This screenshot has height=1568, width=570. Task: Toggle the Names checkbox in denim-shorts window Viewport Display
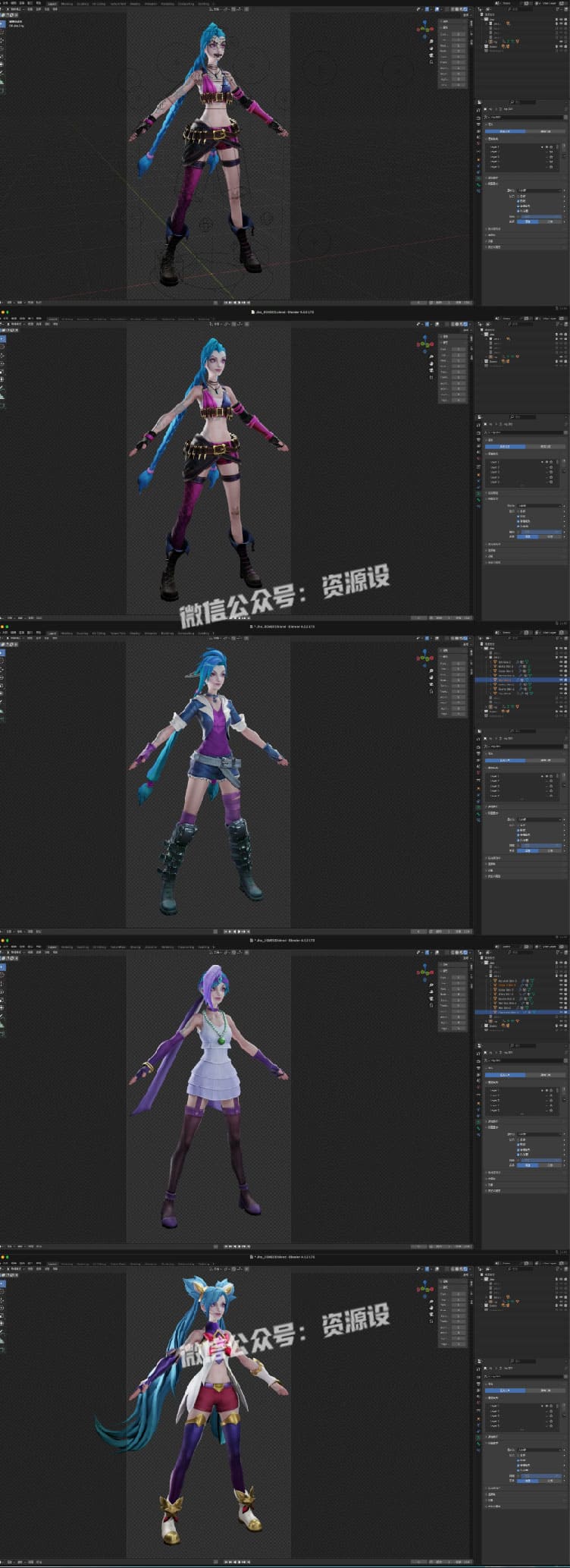518,825
